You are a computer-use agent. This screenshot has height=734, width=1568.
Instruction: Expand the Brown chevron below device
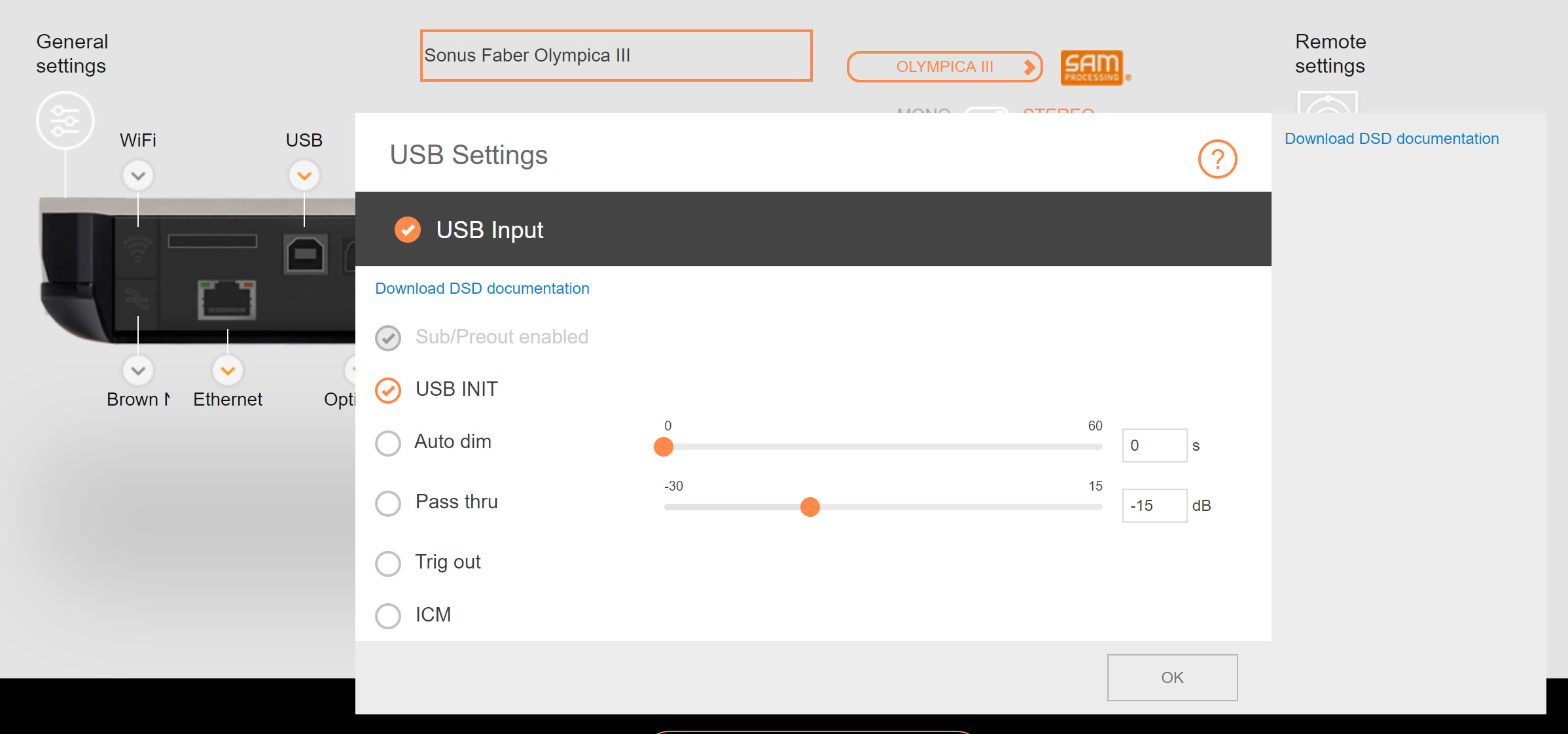pos(138,371)
